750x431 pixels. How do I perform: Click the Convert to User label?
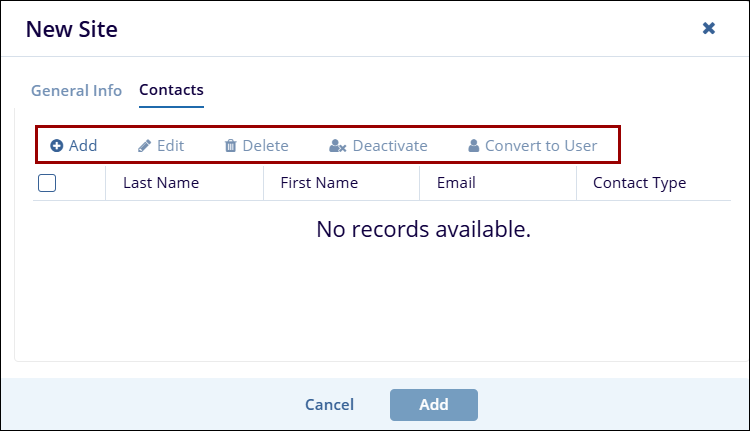[x=541, y=146]
